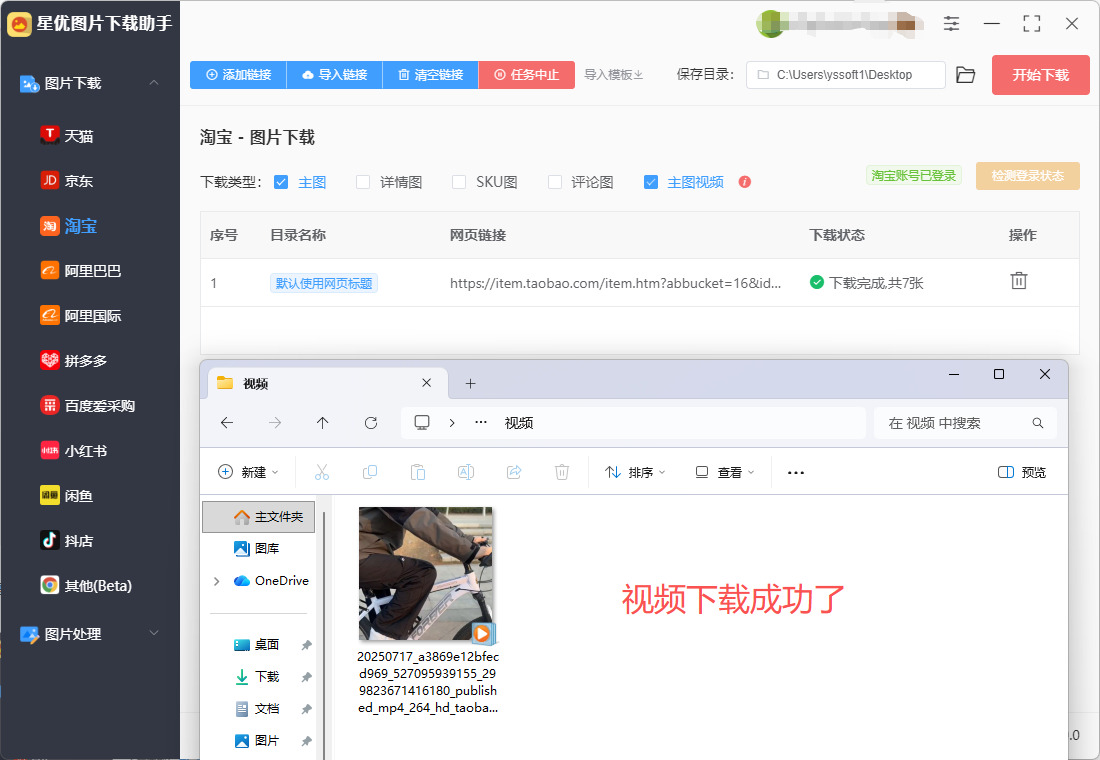1100x760 pixels.
Task: Select 天猫 in the sidebar menu
Action: tap(78, 135)
